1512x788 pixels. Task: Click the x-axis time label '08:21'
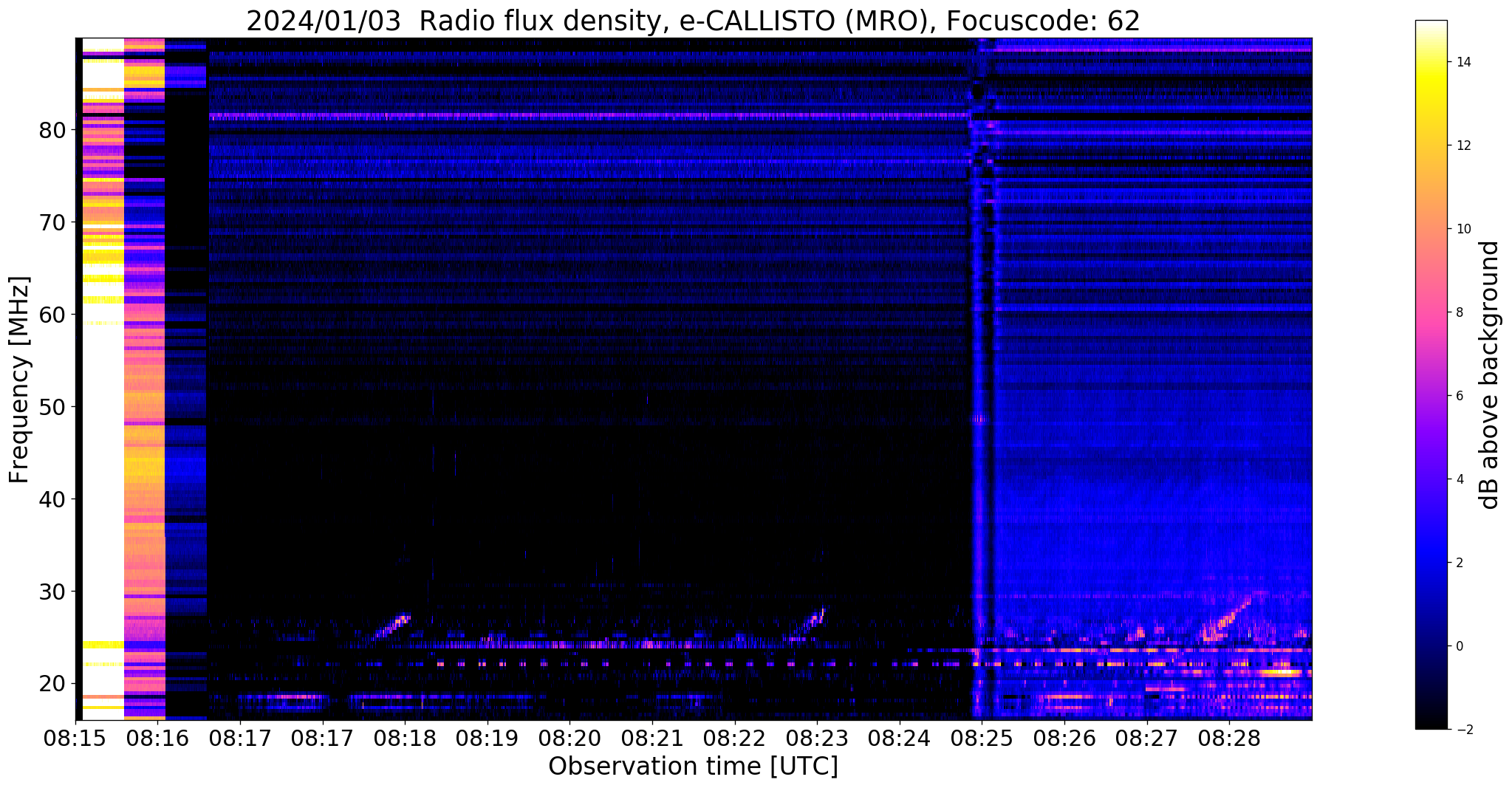(x=651, y=739)
